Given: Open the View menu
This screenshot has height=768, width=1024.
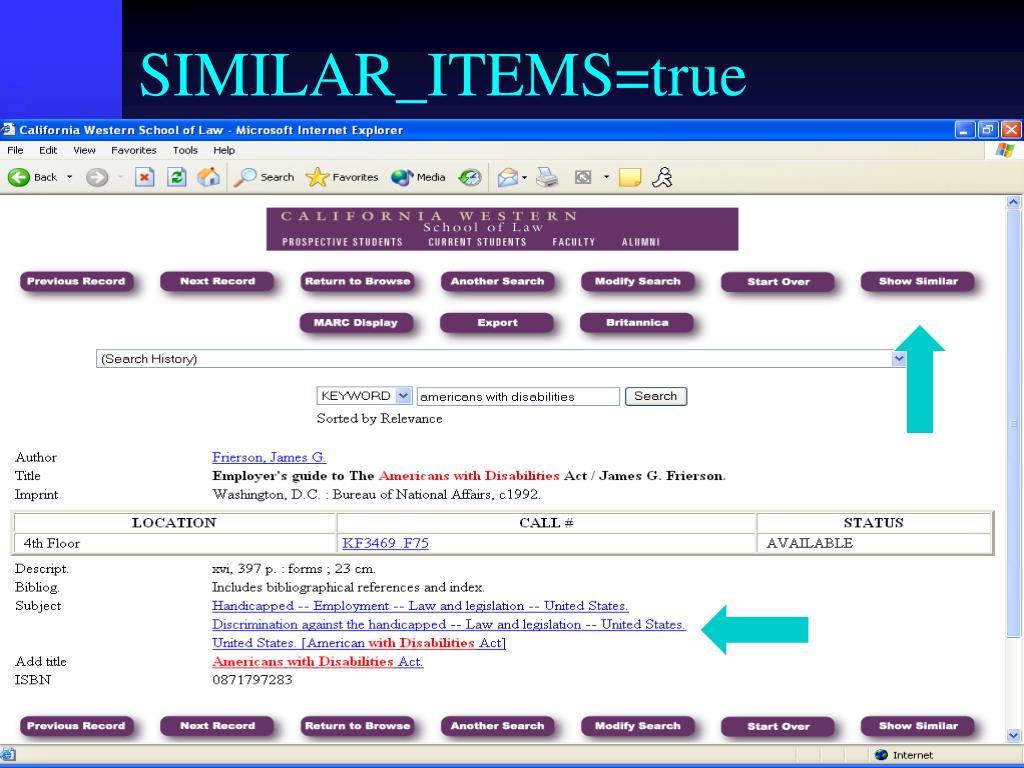Looking at the screenshot, I should pos(84,150).
